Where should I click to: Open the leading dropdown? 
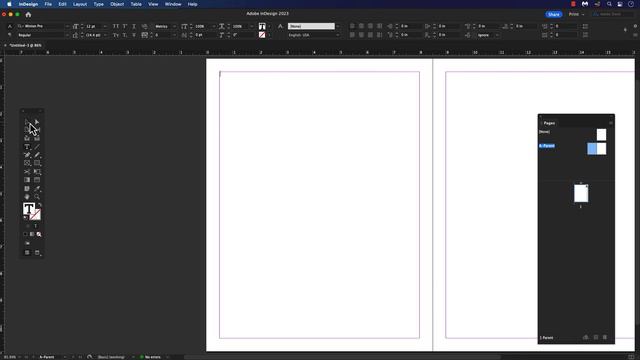[x=105, y=35]
